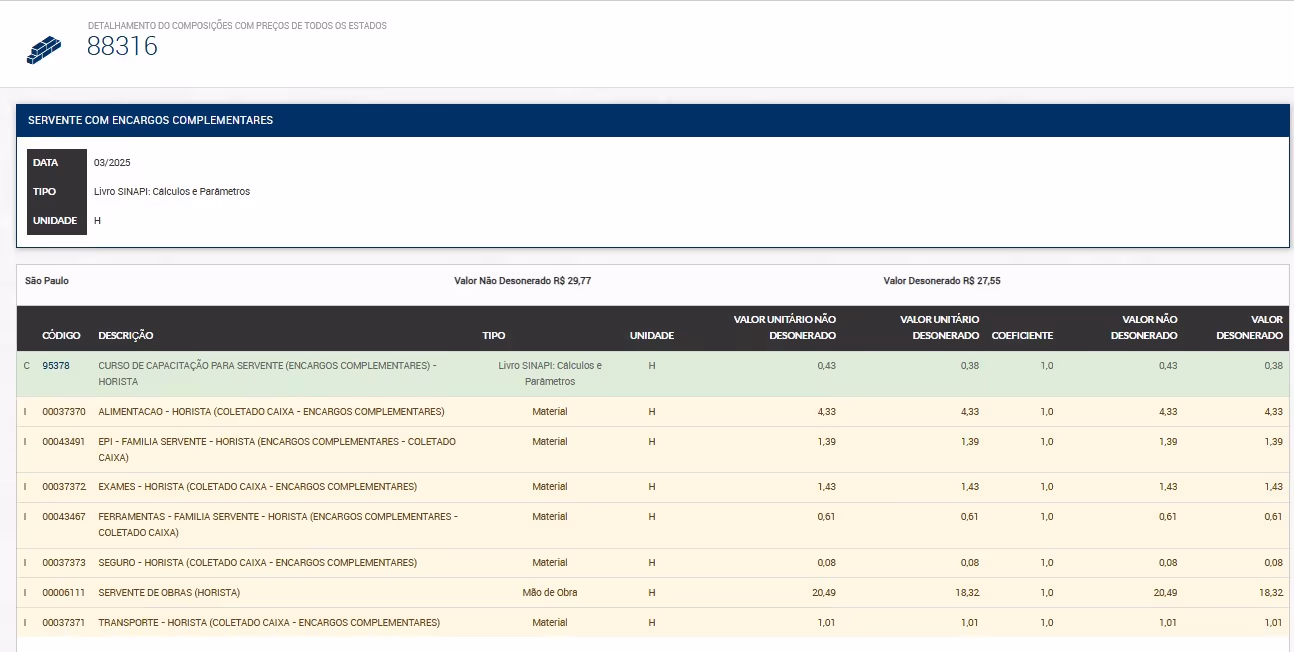1294x652 pixels.
Task: Click the 'Curso de capacitação para servente' description
Action: click(267, 374)
